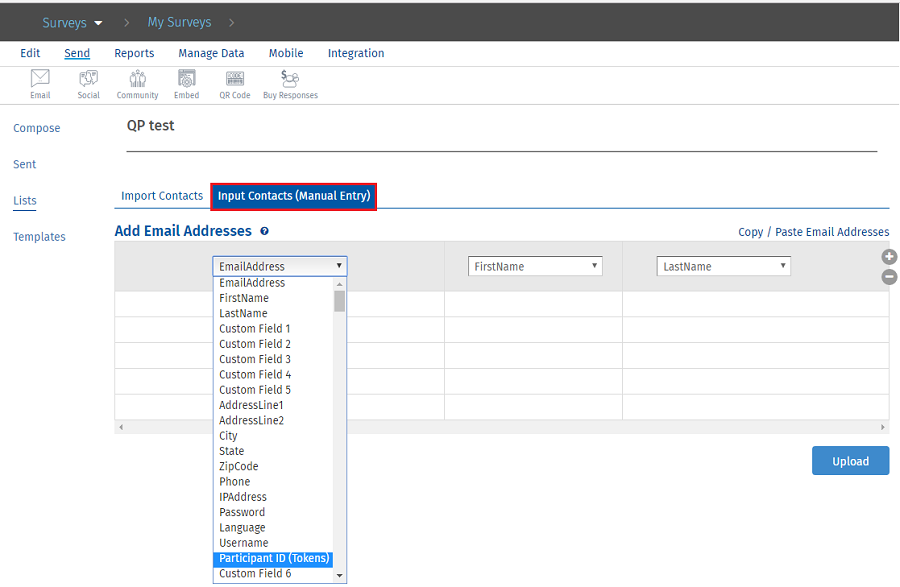Select the Community icon
Screen dimensions: 900x587
(x=137, y=80)
